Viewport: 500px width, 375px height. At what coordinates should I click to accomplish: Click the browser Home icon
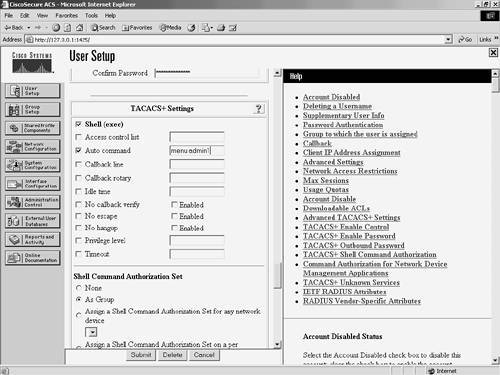pos(79,28)
